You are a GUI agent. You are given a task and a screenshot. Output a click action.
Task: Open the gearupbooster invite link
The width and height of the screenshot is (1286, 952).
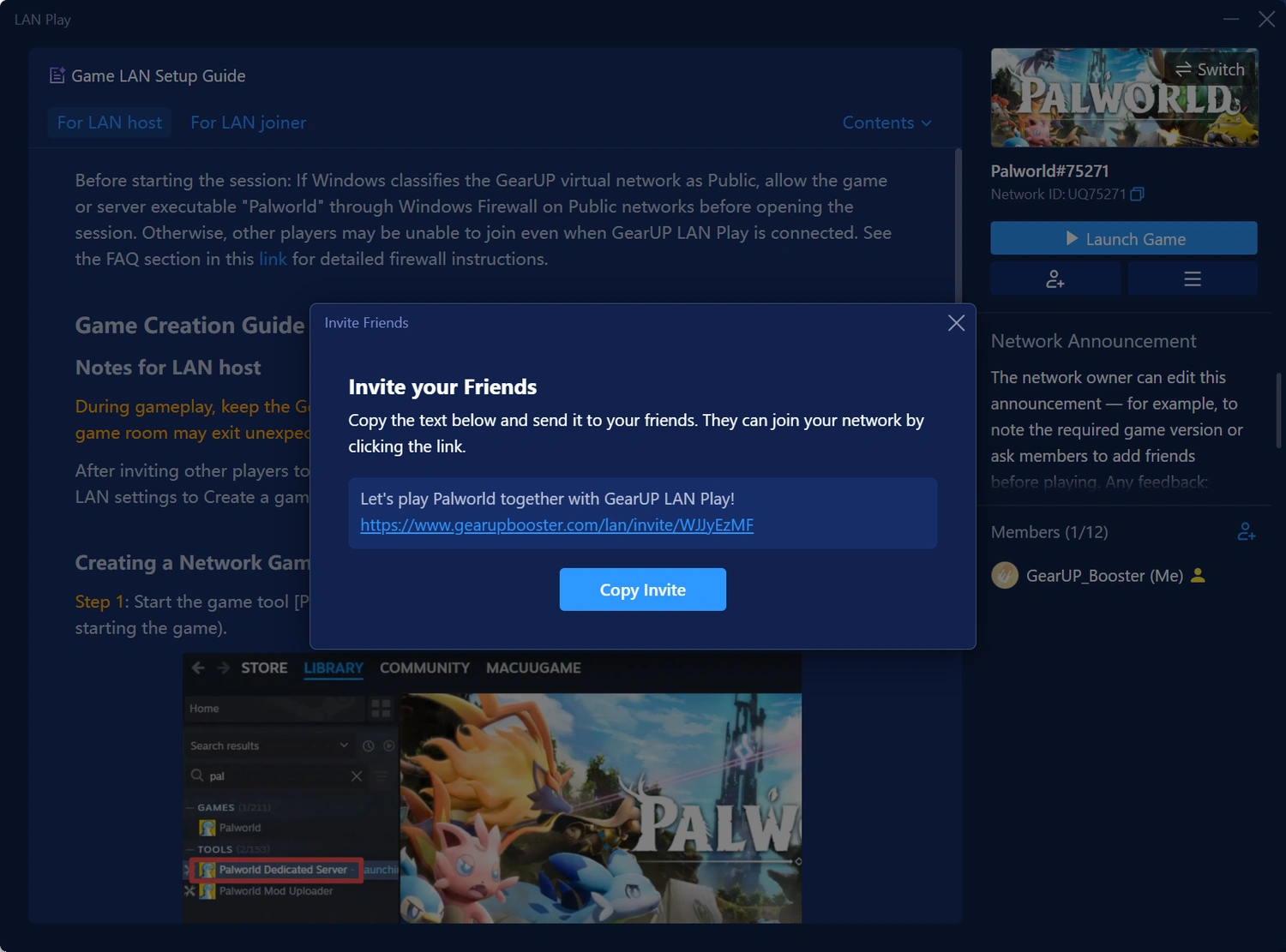(x=556, y=524)
